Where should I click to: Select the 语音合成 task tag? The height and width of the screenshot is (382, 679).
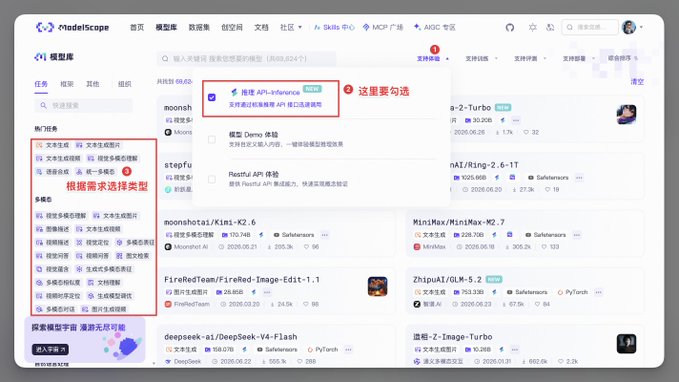(53, 172)
